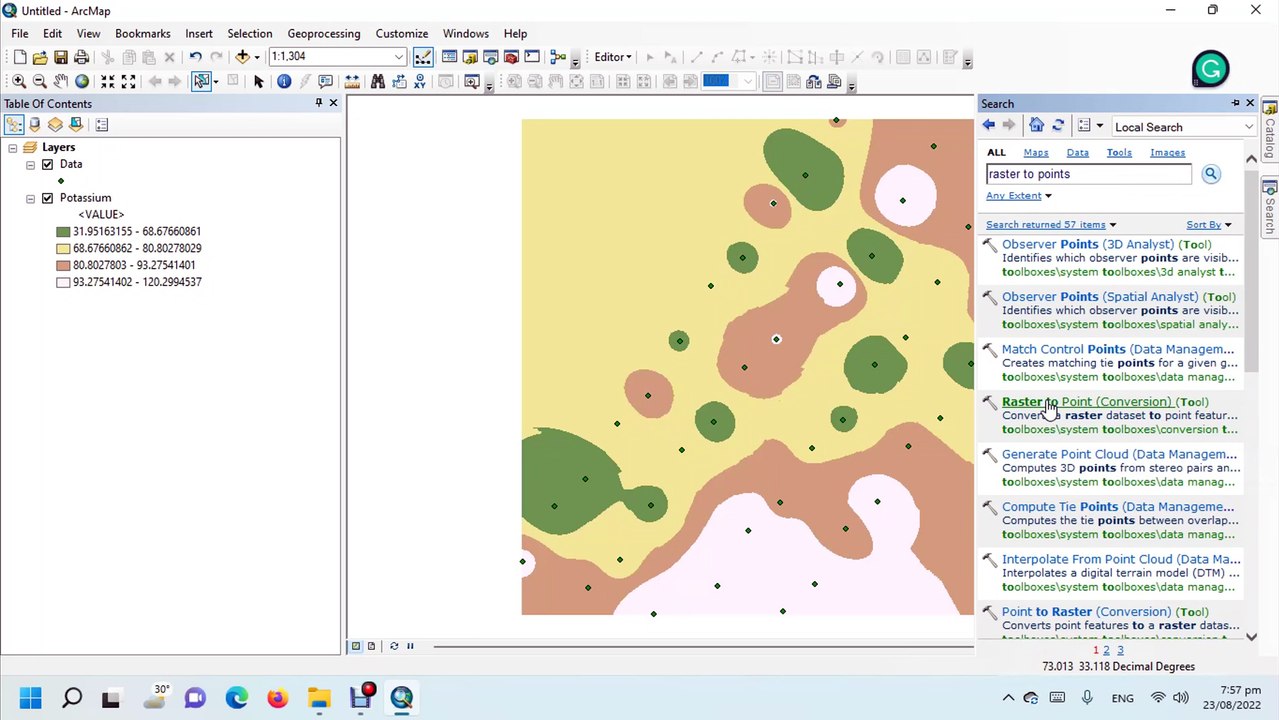
Task: Open the Editor Toolbar icon
Action: click(423, 57)
